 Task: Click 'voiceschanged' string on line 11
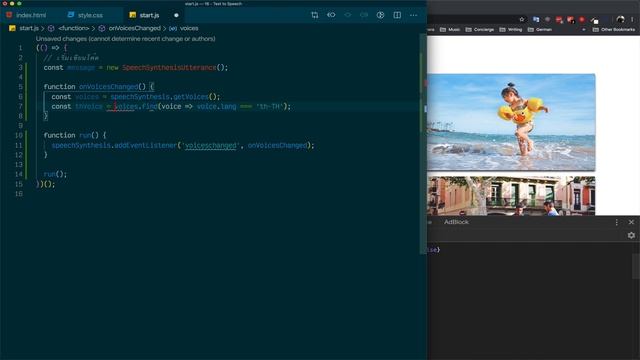point(211,145)
